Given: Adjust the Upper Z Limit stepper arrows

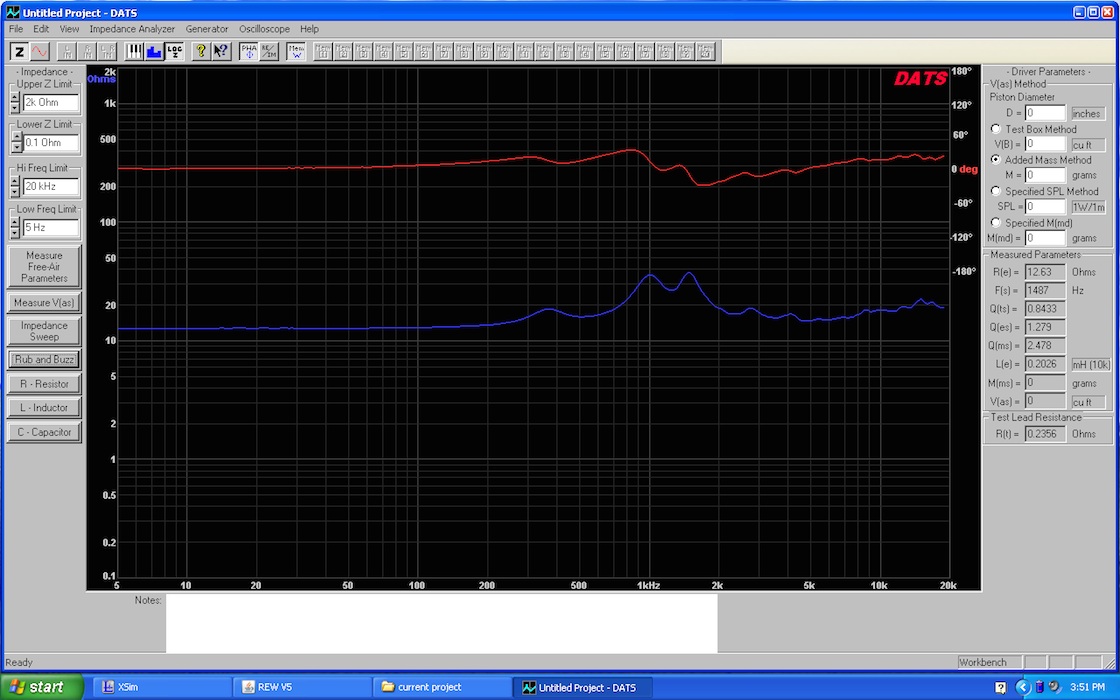Looking at the screenshot, I should click(x=15, y=102).
